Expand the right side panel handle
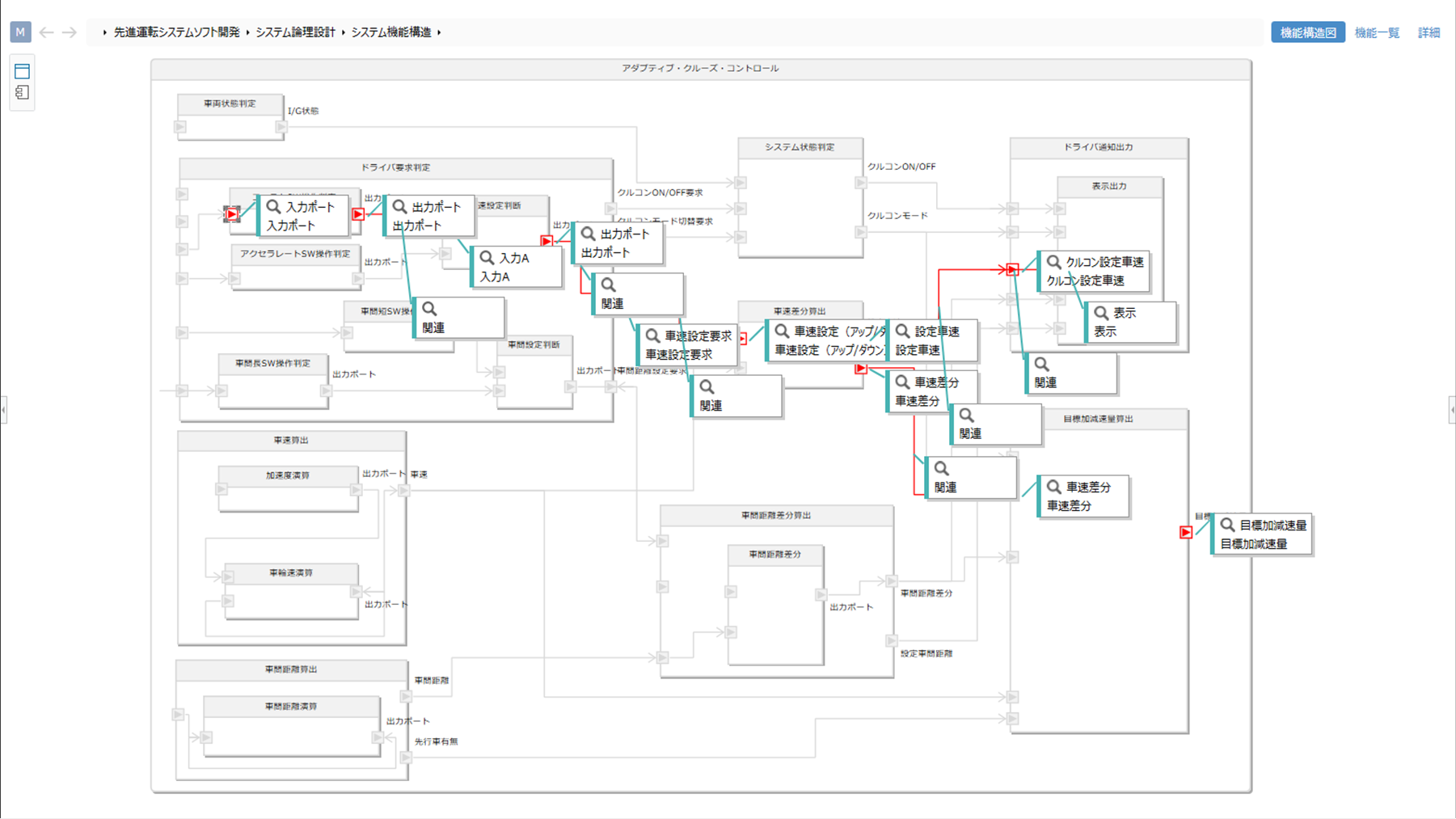The image size is (1456, 819). (1452, 410)
